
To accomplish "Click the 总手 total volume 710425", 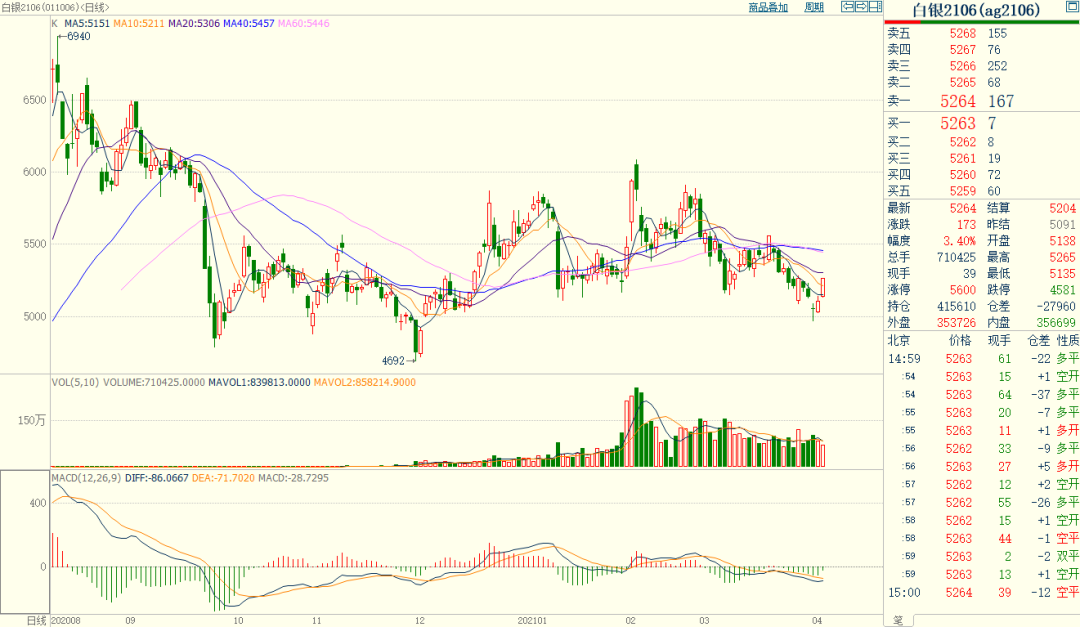I will pos(956,258).
